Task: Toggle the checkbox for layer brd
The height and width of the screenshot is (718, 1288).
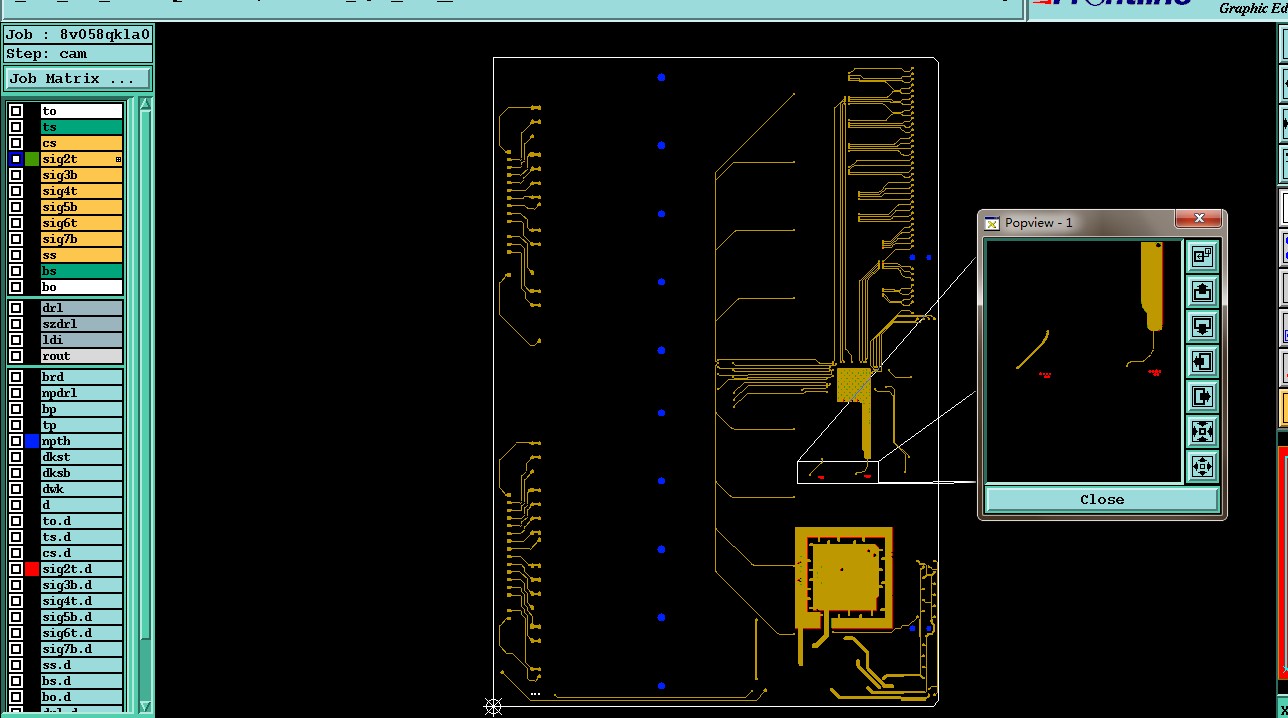Action: [16, 377]
